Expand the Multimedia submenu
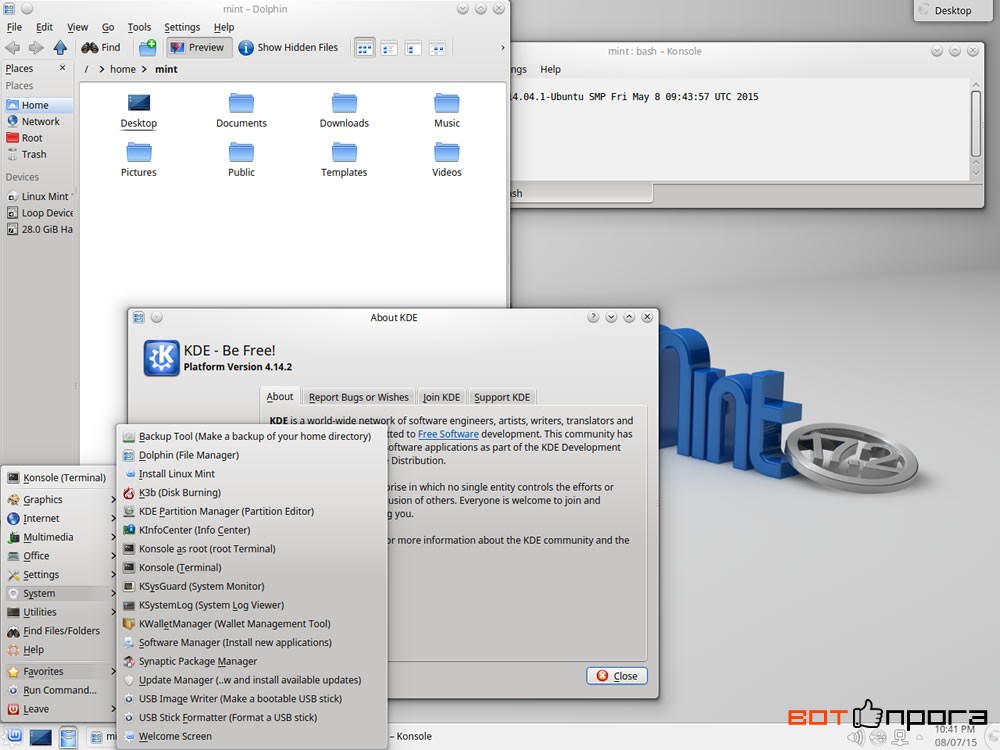 (60, 537)
